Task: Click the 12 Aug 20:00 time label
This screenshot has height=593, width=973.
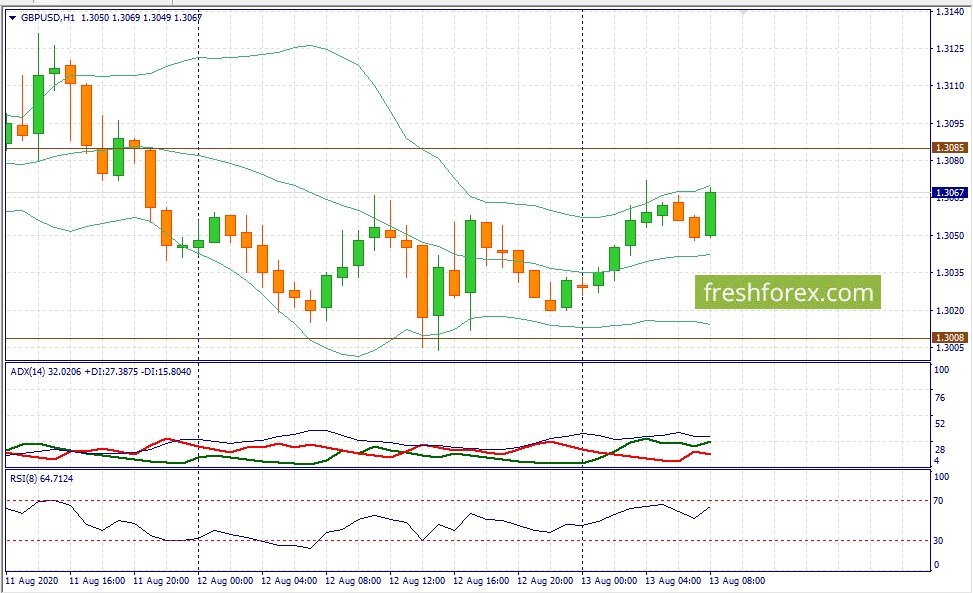Action: point(545,581)
